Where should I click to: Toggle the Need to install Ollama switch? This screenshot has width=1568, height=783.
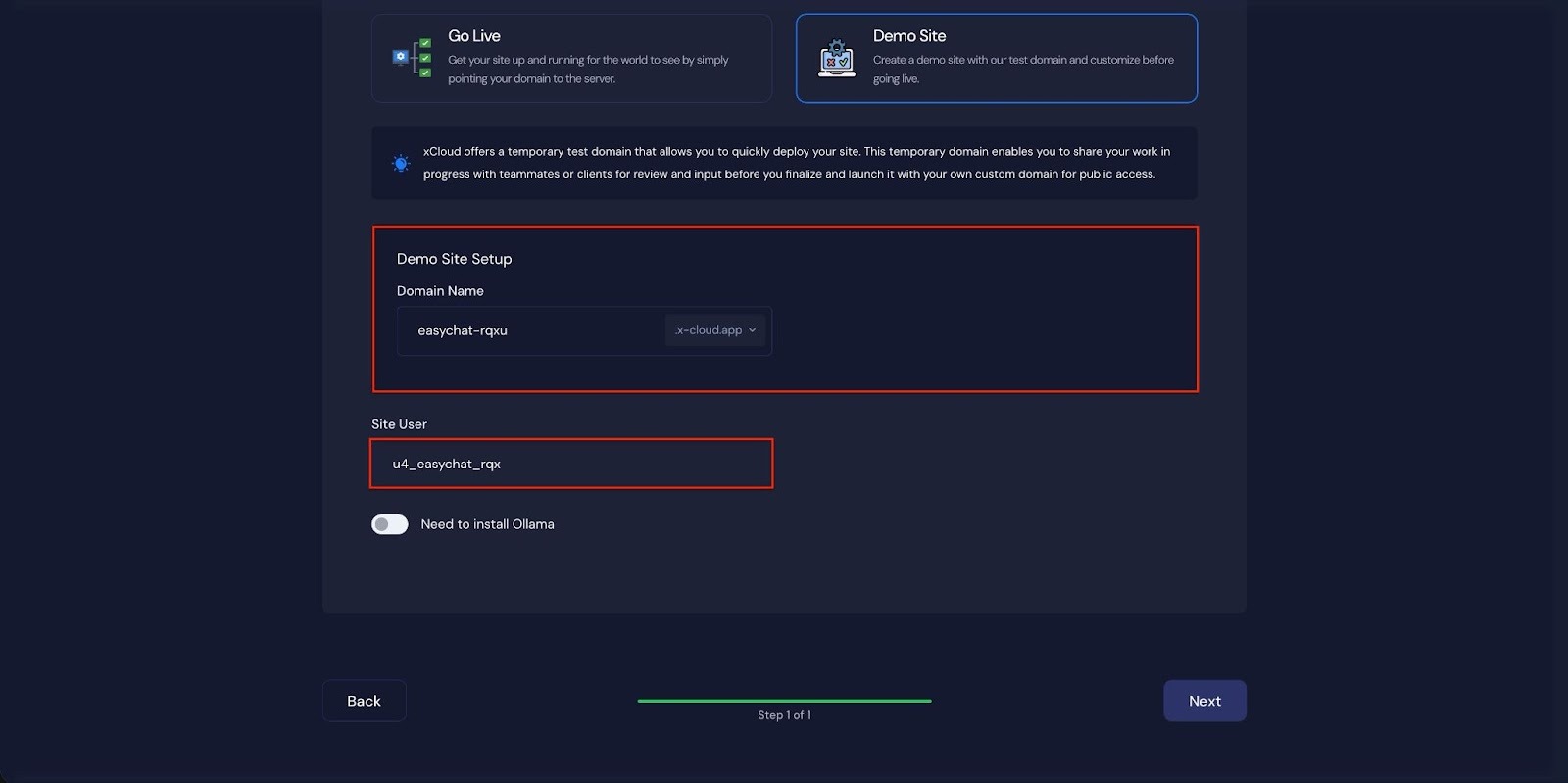point(390,524)
